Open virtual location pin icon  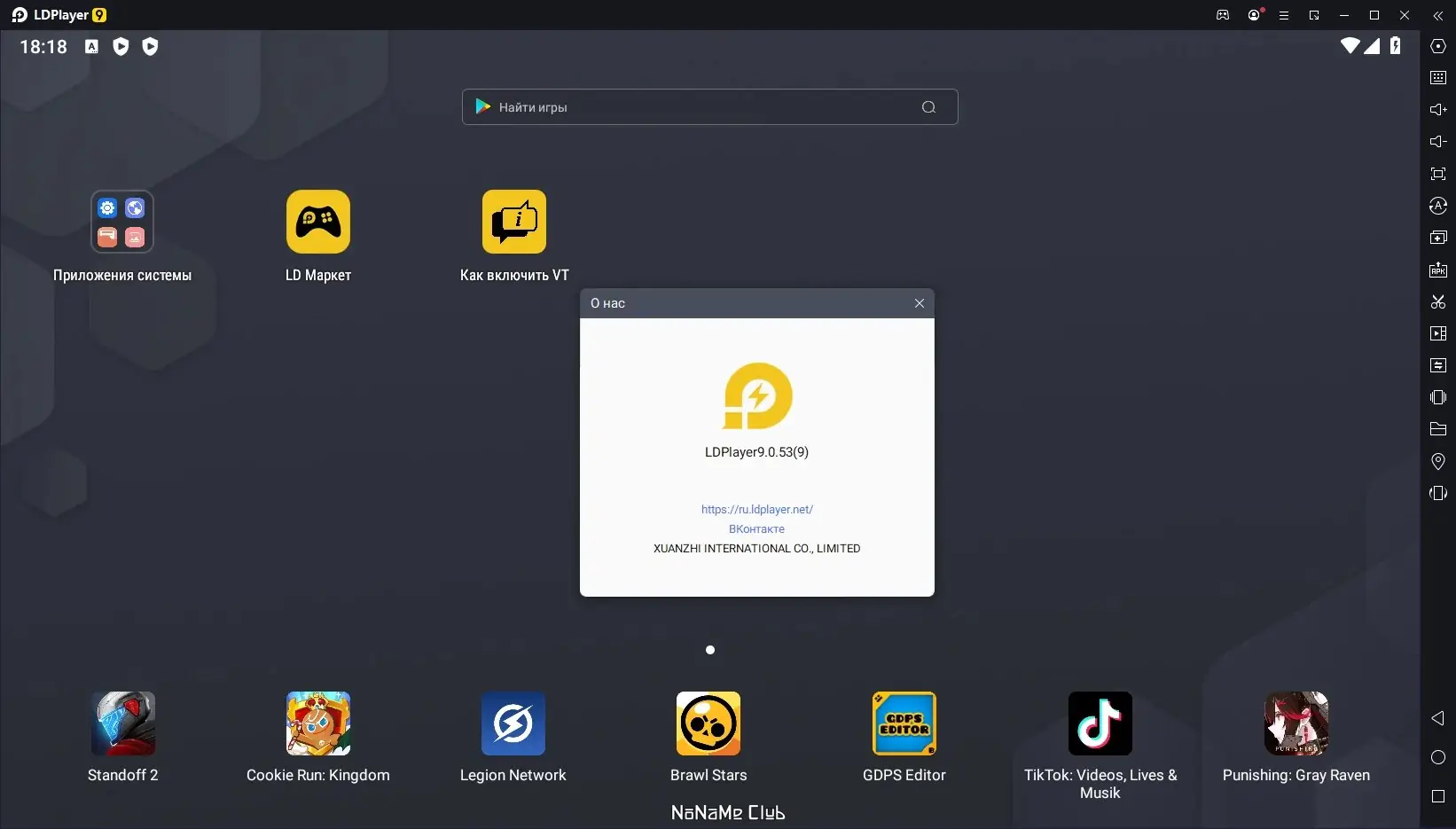pos(1438,461)
